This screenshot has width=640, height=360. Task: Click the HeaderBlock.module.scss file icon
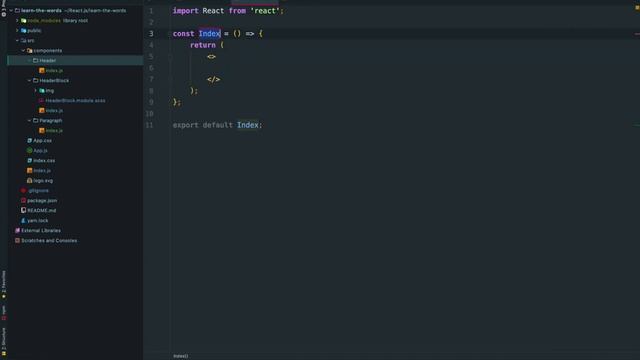point(41,100)
